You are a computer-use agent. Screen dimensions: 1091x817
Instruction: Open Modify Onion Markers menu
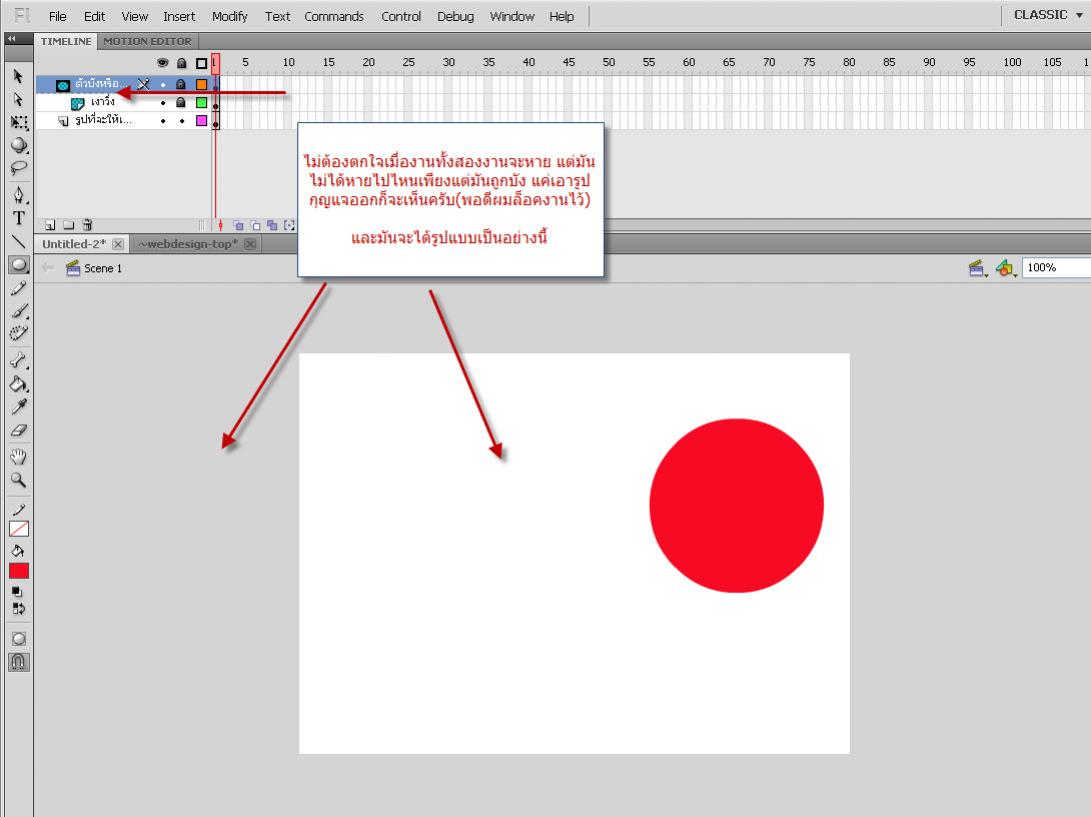click(289, 225)
